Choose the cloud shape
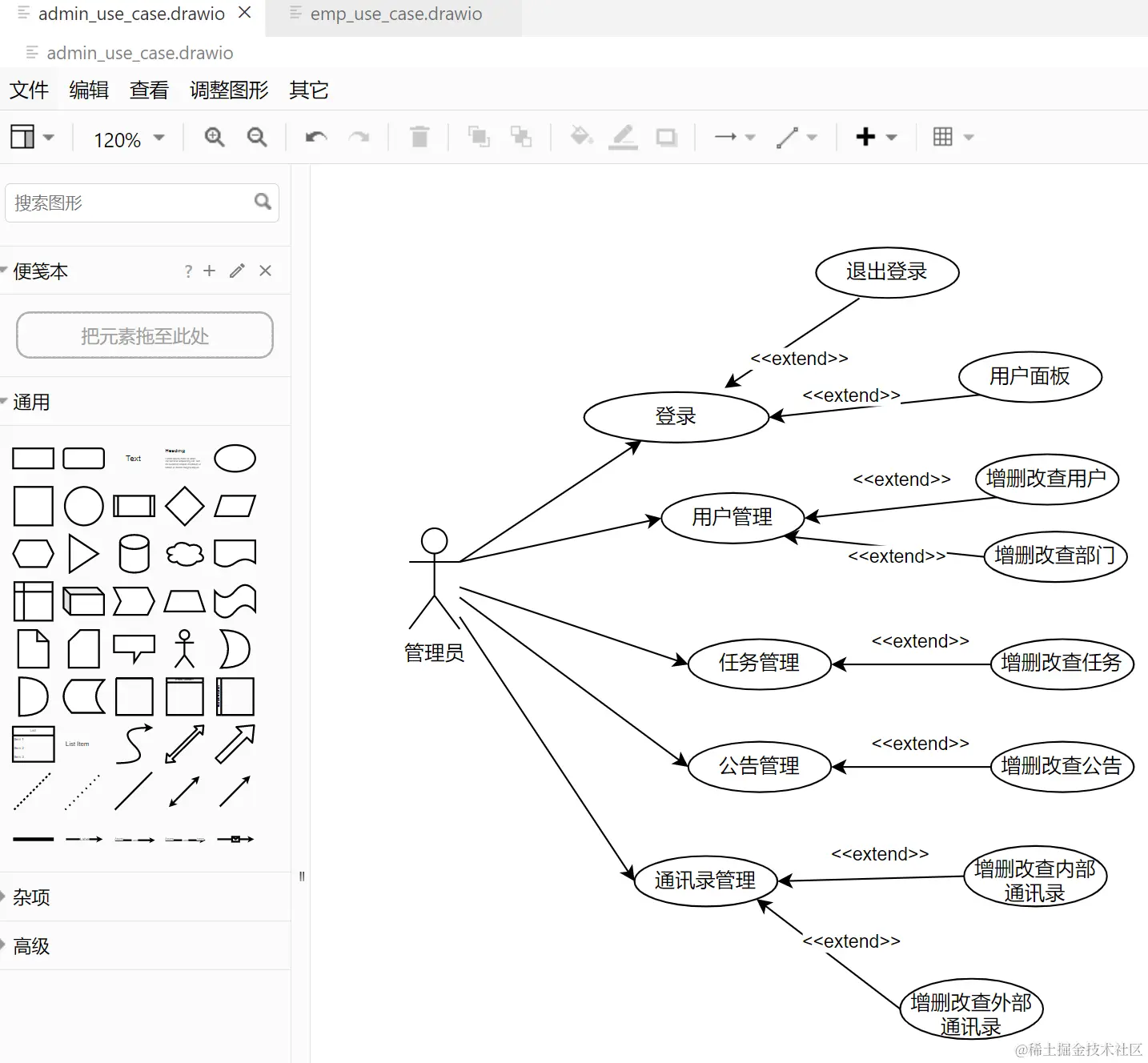 point(185,553)
